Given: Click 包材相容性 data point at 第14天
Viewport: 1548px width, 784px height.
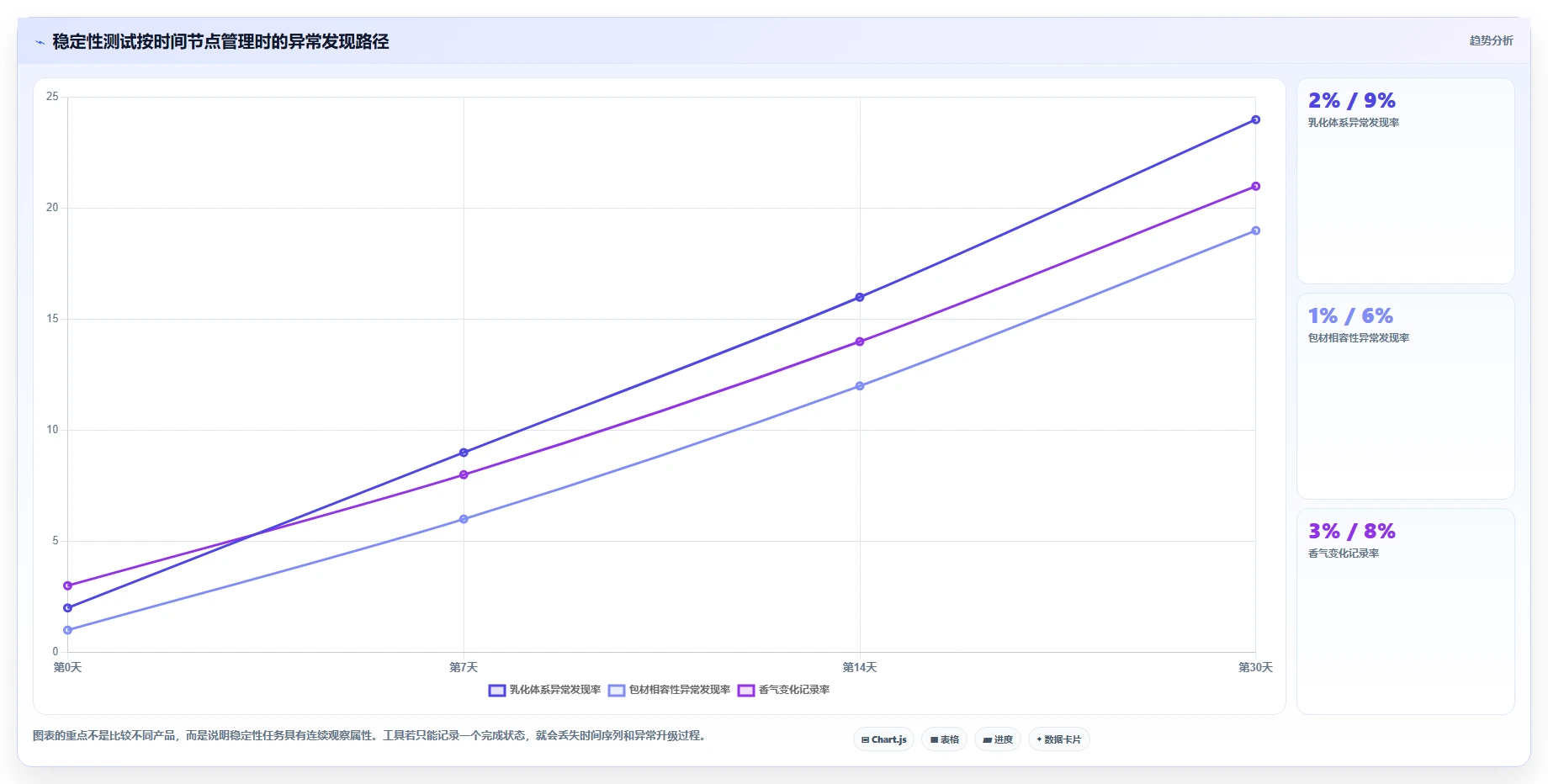Looking at the screenshot, I should [860, 386].
